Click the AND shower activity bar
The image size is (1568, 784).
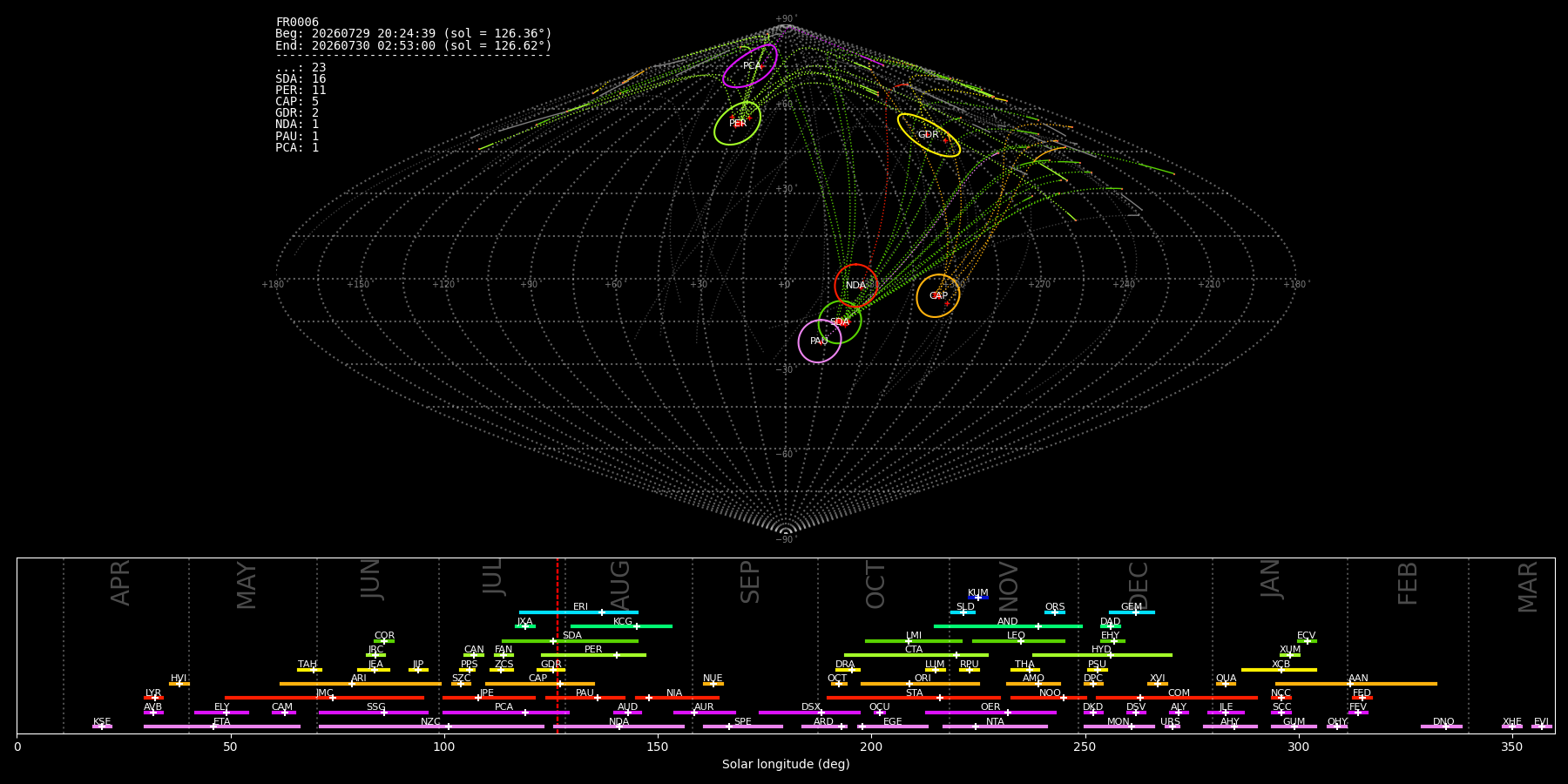1008,626
